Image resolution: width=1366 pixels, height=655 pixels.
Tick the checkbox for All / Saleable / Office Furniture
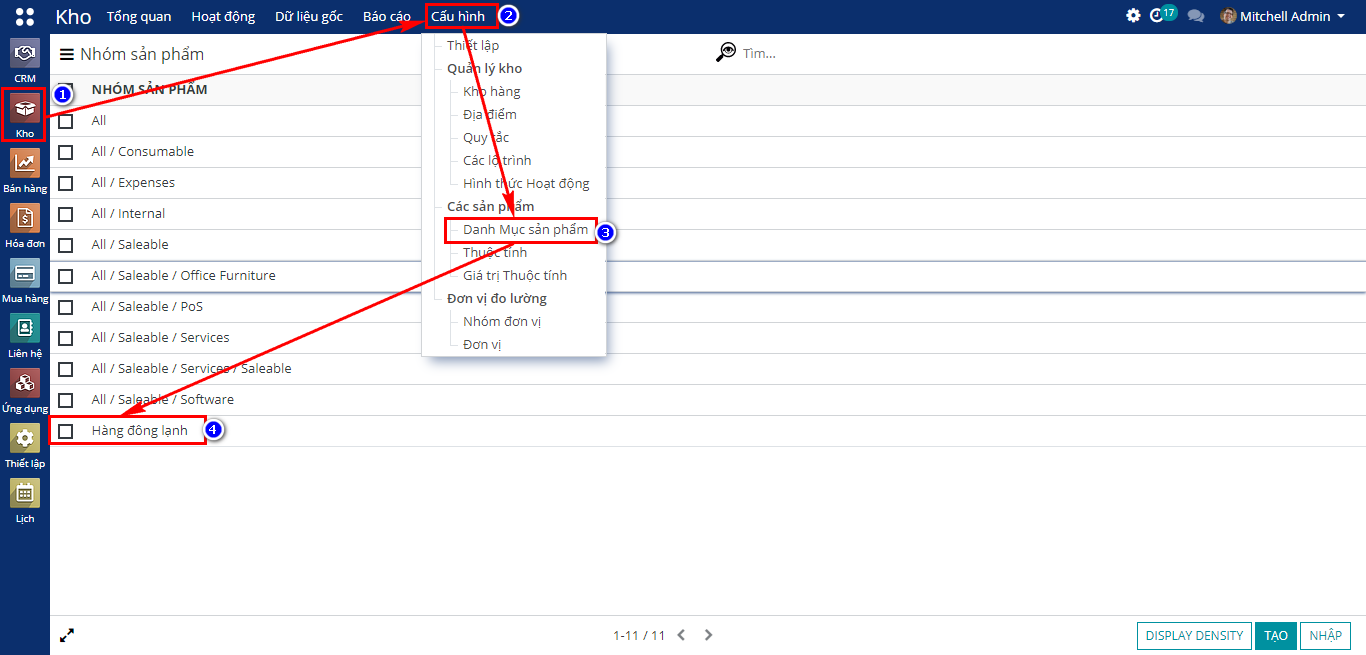65,276
